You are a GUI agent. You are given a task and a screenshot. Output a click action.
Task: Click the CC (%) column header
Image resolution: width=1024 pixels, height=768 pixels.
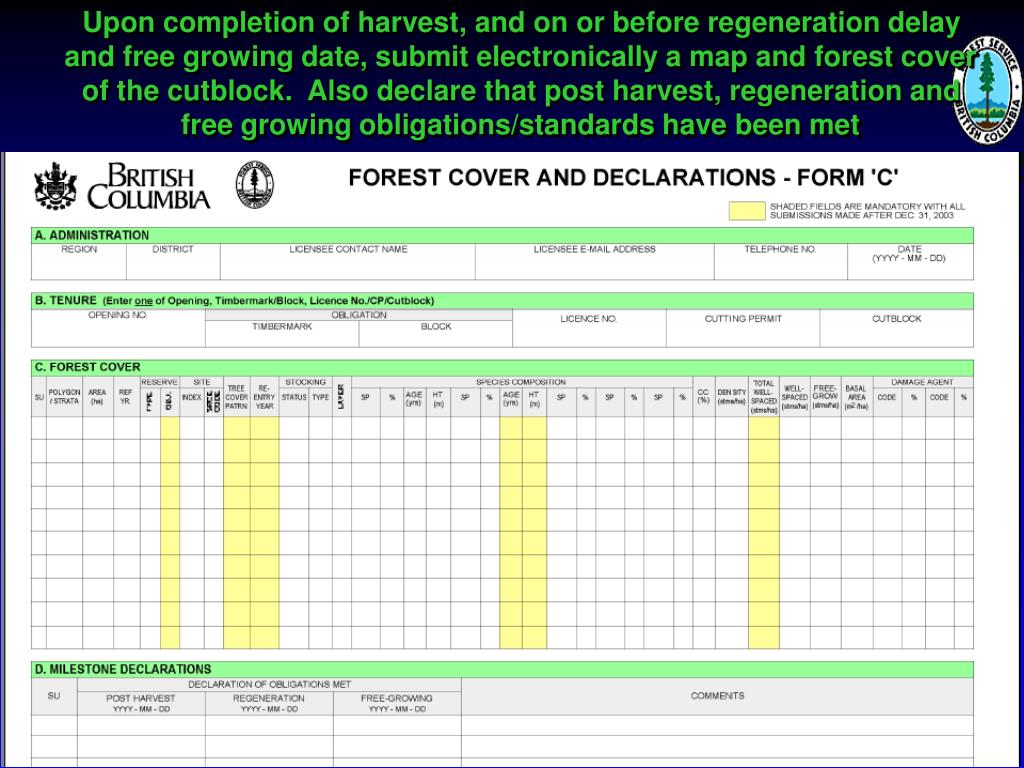click(x=703, y=397)
